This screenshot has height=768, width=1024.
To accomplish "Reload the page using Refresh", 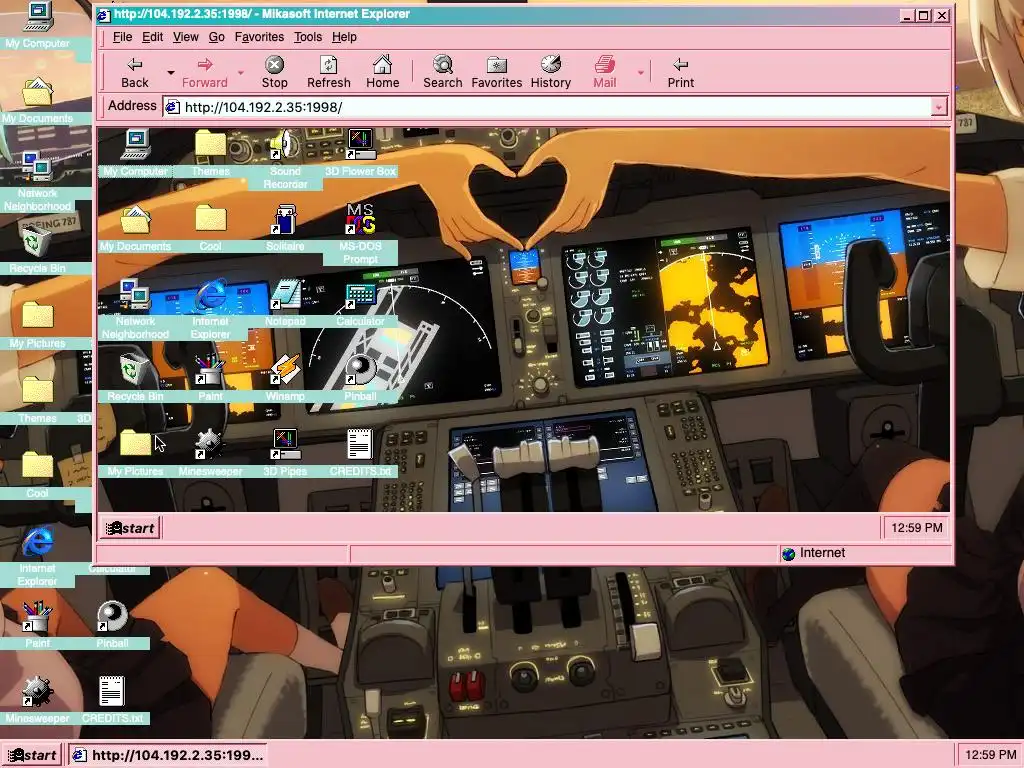I will tap(328, 72).
